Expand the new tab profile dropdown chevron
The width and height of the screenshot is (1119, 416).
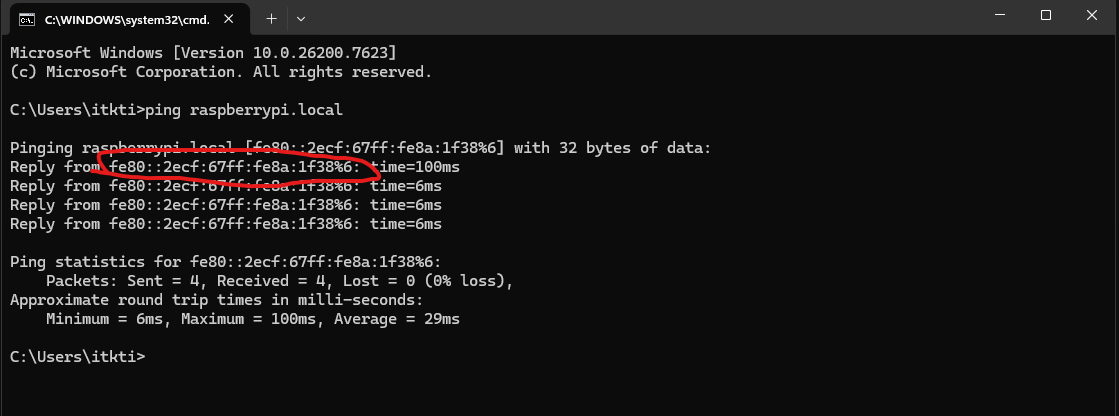point(301,18)
